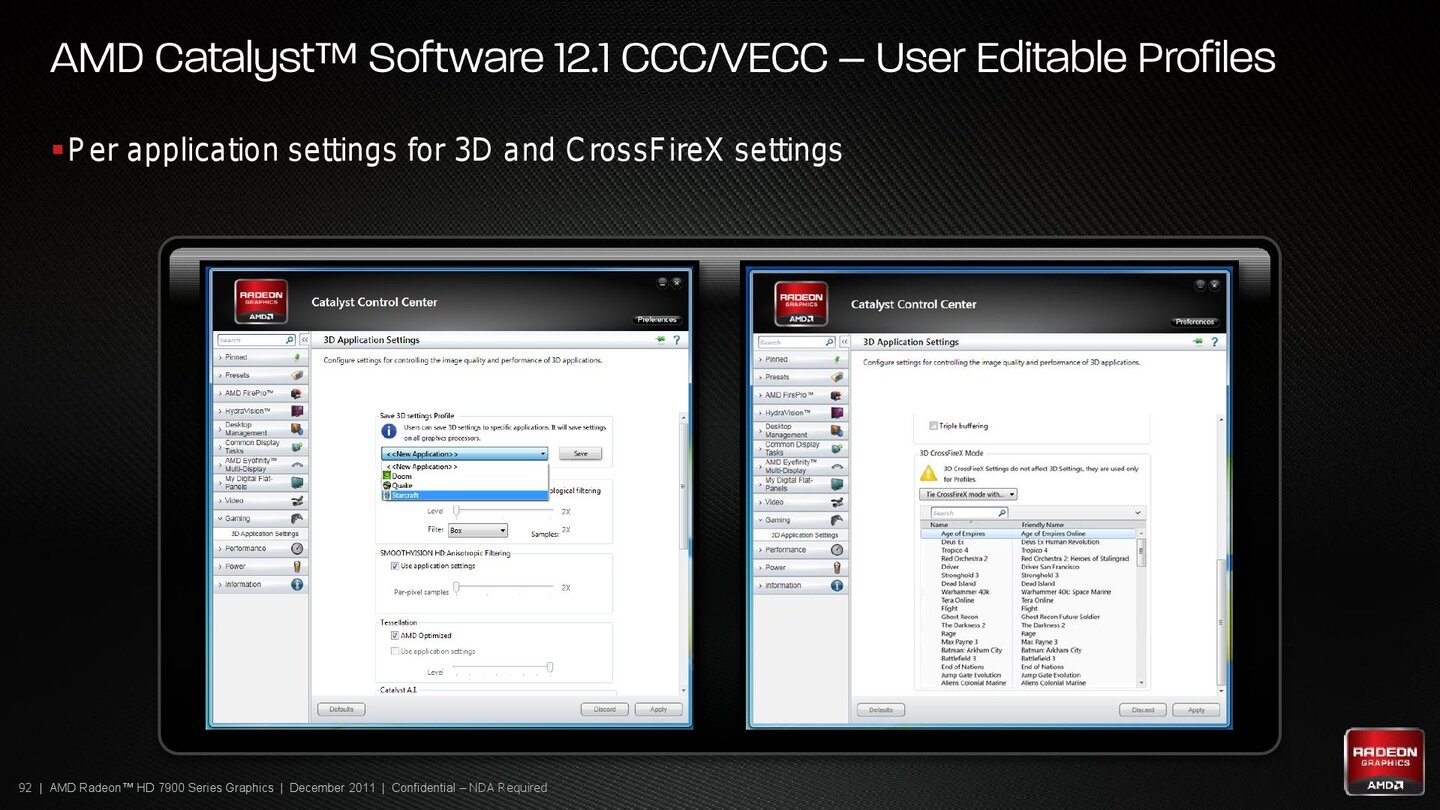
Task: Click My Digital Flat-Panels icon, left window
Action: (296, 482)
